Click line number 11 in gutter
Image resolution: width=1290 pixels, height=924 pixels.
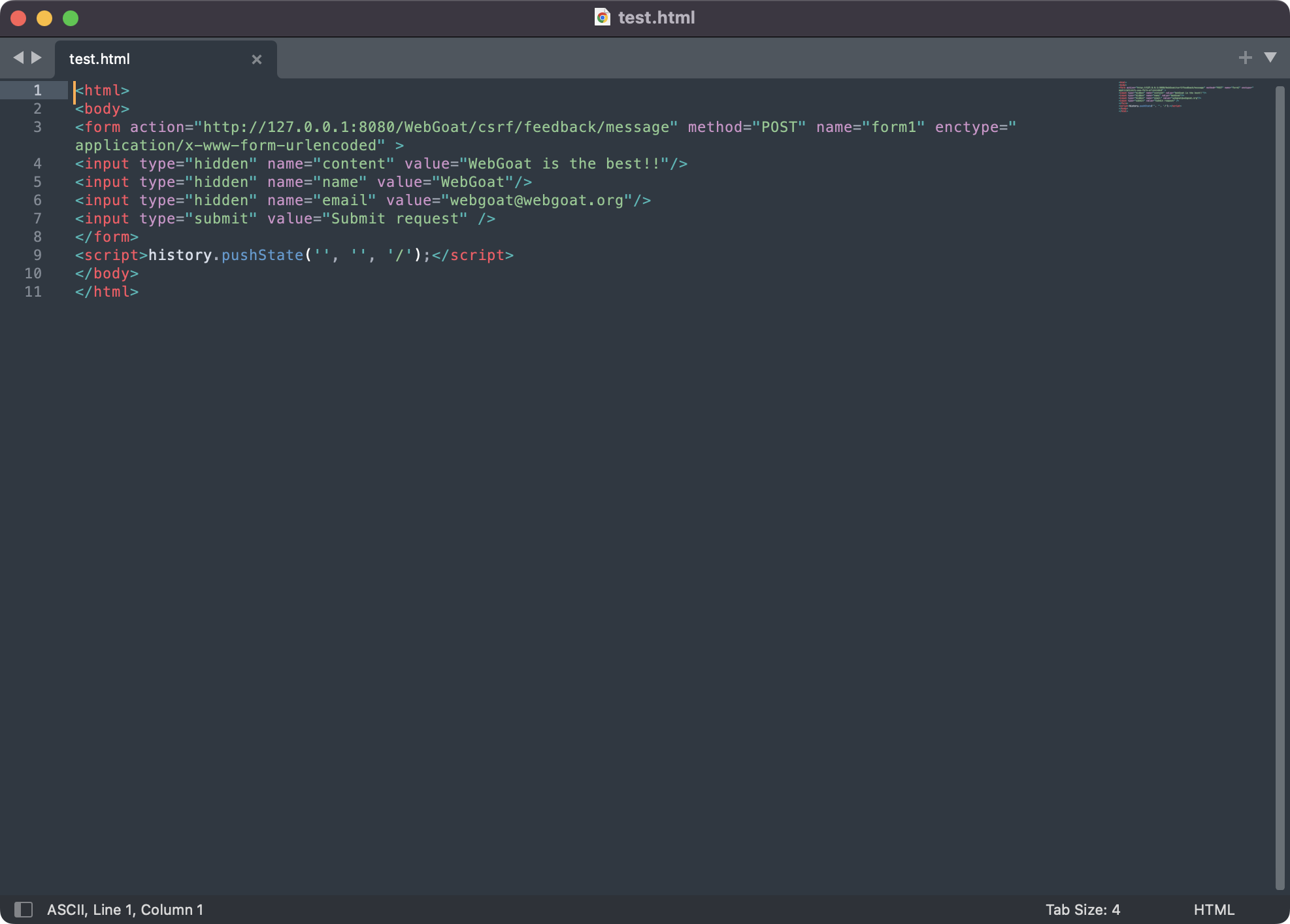33,291
